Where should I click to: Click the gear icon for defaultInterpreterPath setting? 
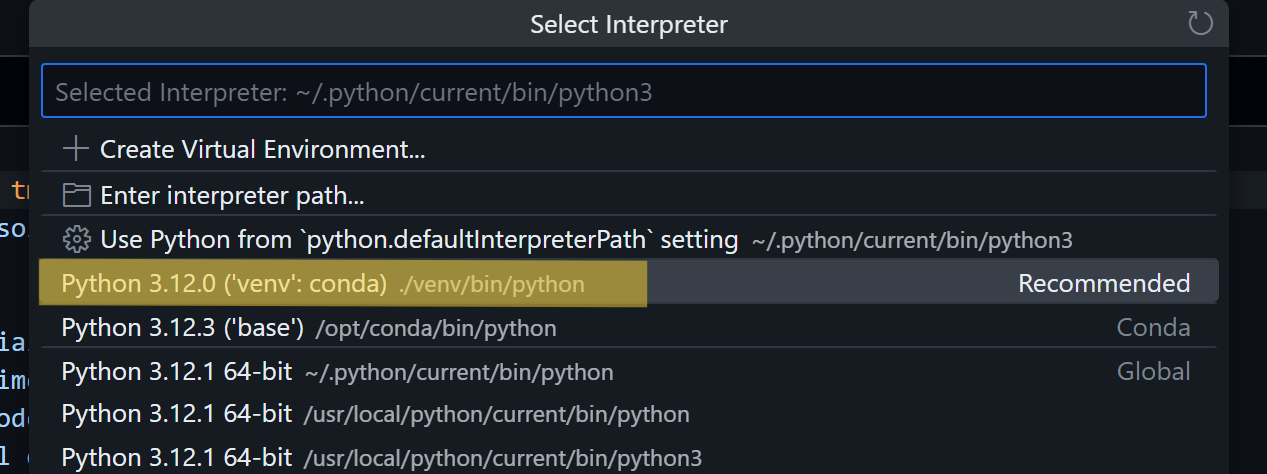point(75,240)
